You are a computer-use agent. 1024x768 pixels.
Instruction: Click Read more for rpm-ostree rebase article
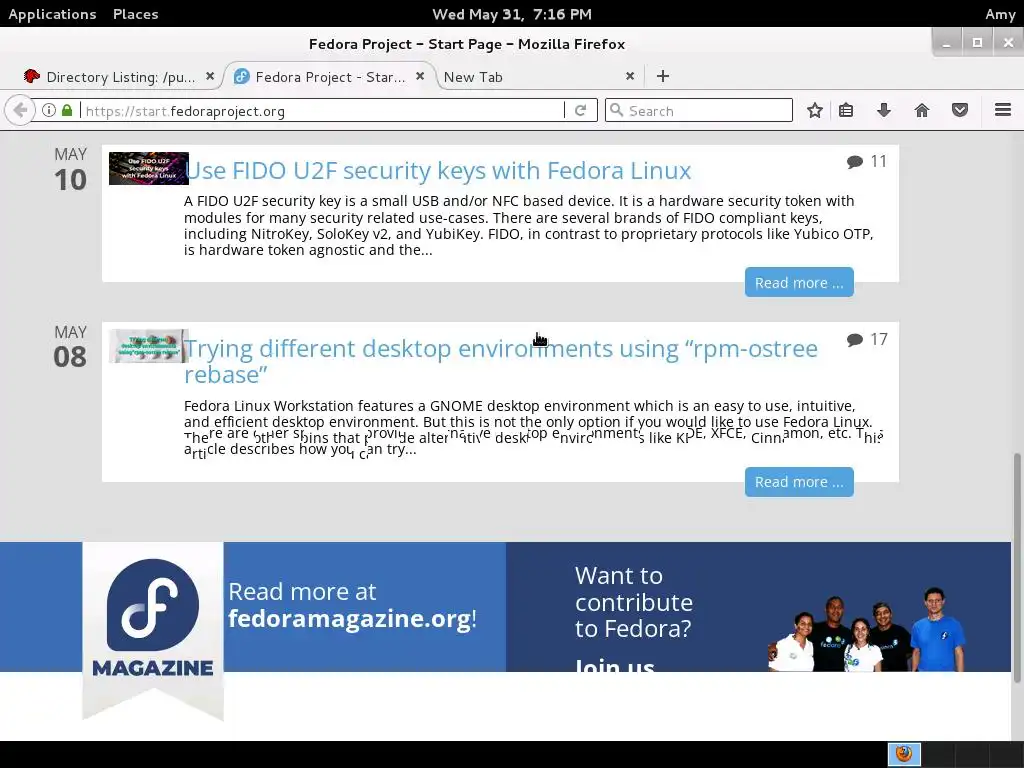[x=799, y=481]
